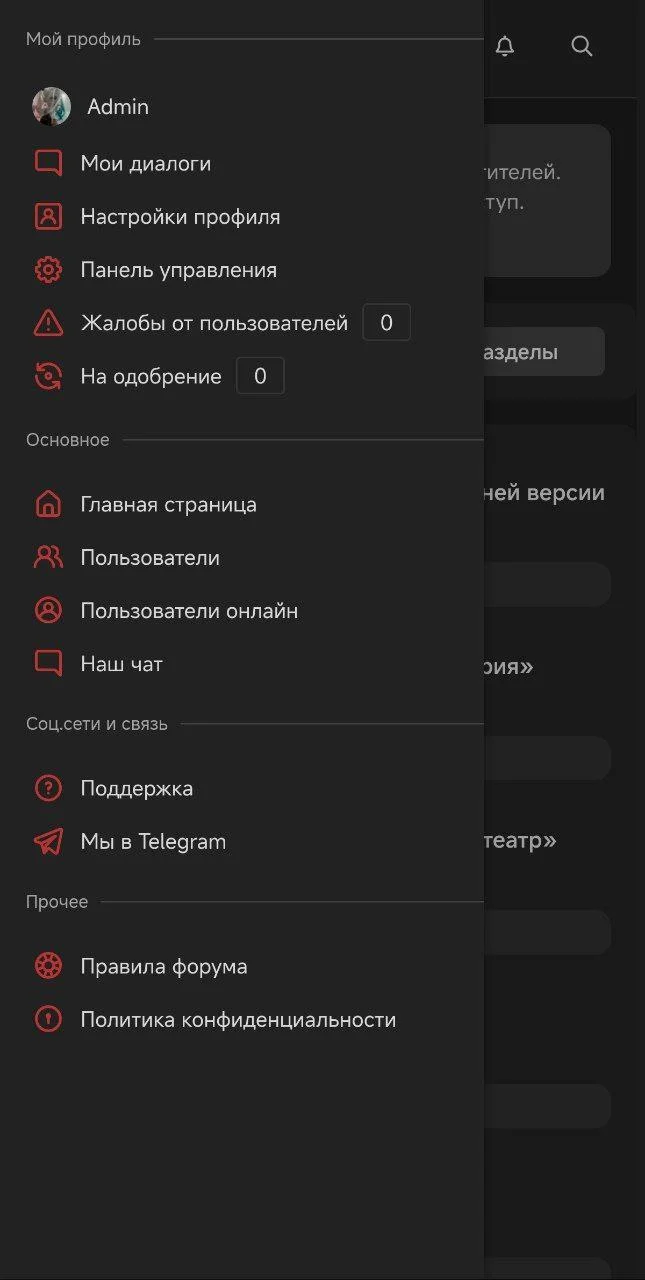Viewport: 645px width, 1280px height.
Task: Click the Telegram paper plane icon
Action: tap(48, 842)
